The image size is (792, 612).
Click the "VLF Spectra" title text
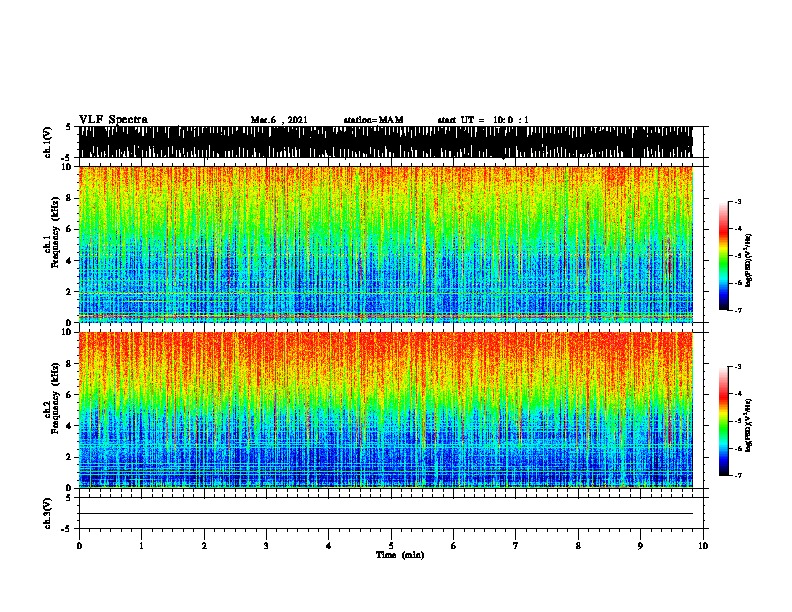(x=113, y=120)
